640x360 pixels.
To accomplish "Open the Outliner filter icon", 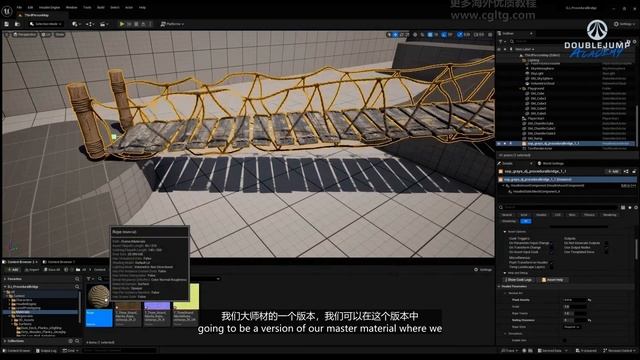I will click(x=501, y=41).
